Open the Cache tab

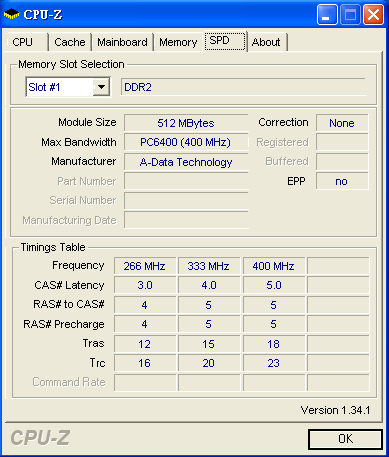tap(70, 42)
